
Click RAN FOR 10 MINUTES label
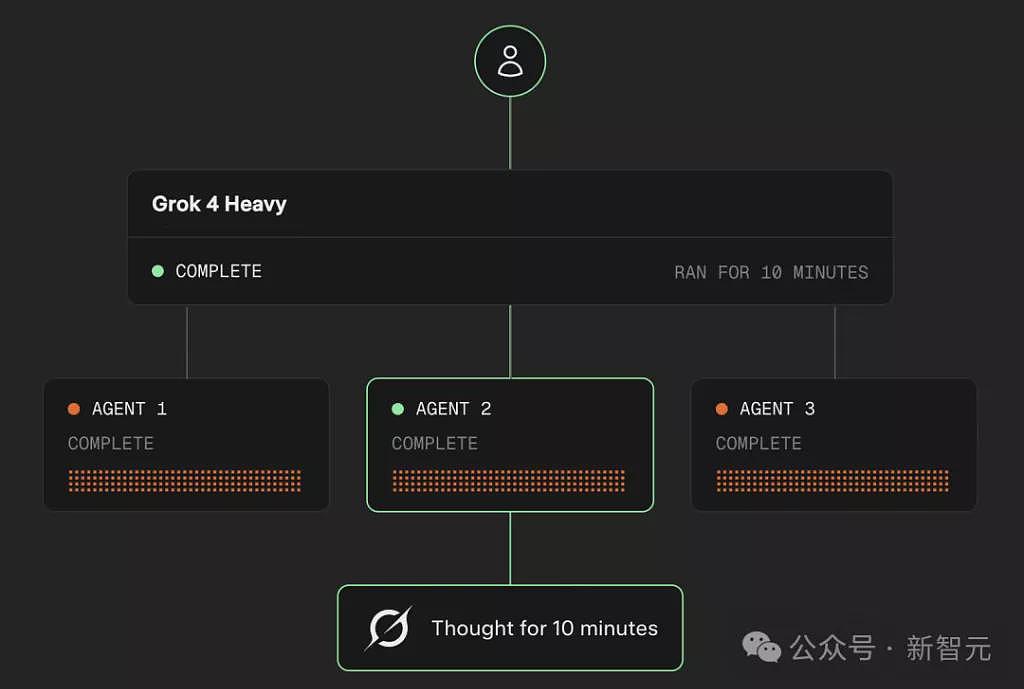[x=771, y=272]
